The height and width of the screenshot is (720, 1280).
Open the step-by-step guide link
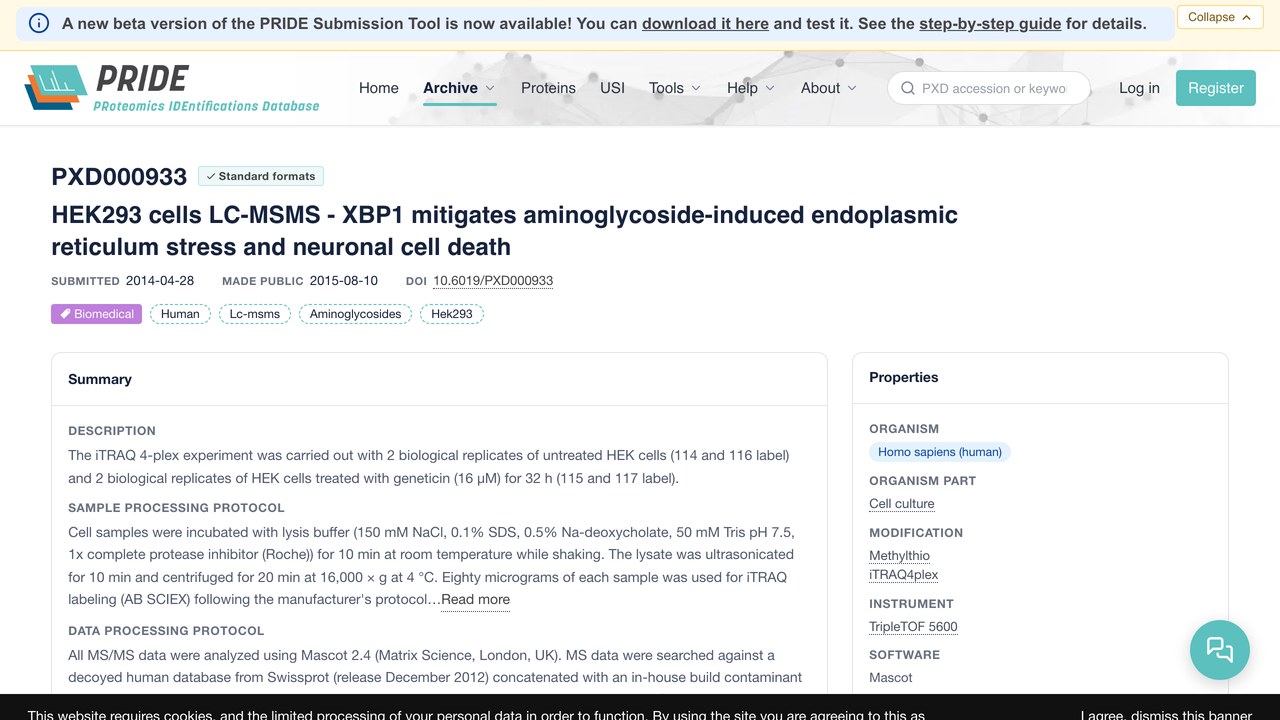990,23
